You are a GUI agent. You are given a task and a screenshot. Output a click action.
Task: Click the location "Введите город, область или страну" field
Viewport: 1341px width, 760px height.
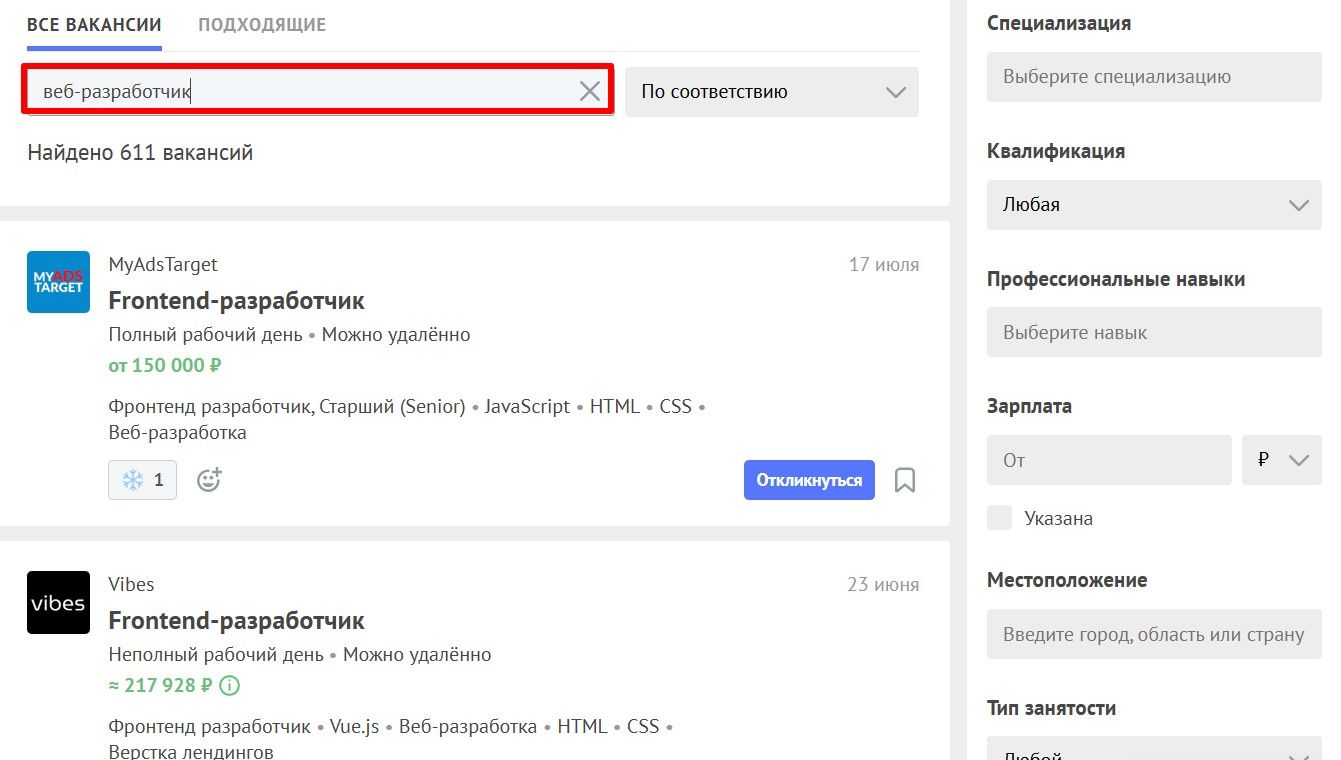tap(1154, 634)
